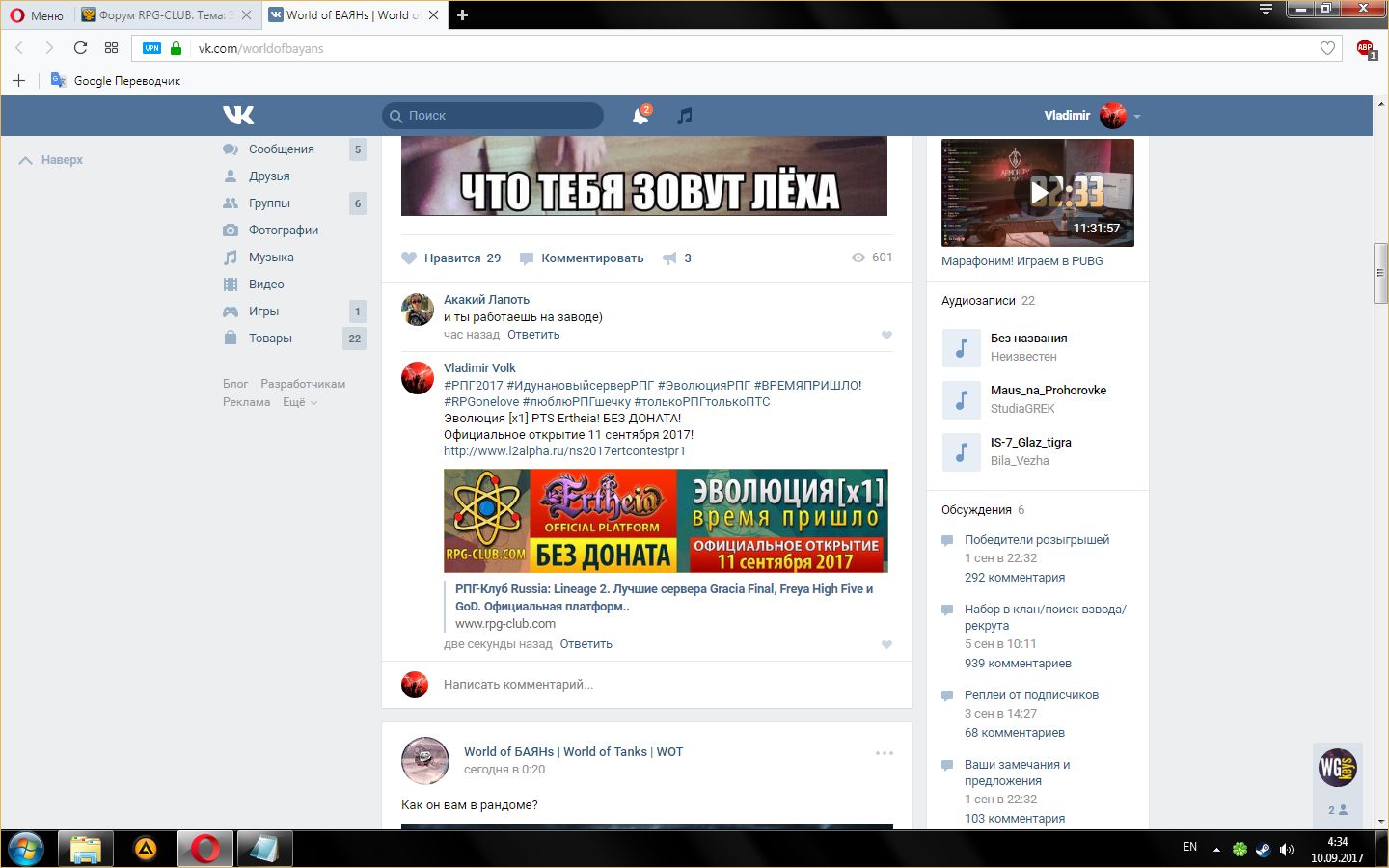Viewport: 1389px width, 868px height.
Task: Like Акакий Лапоть's comment with heart icon
Action: pos(886,336)
